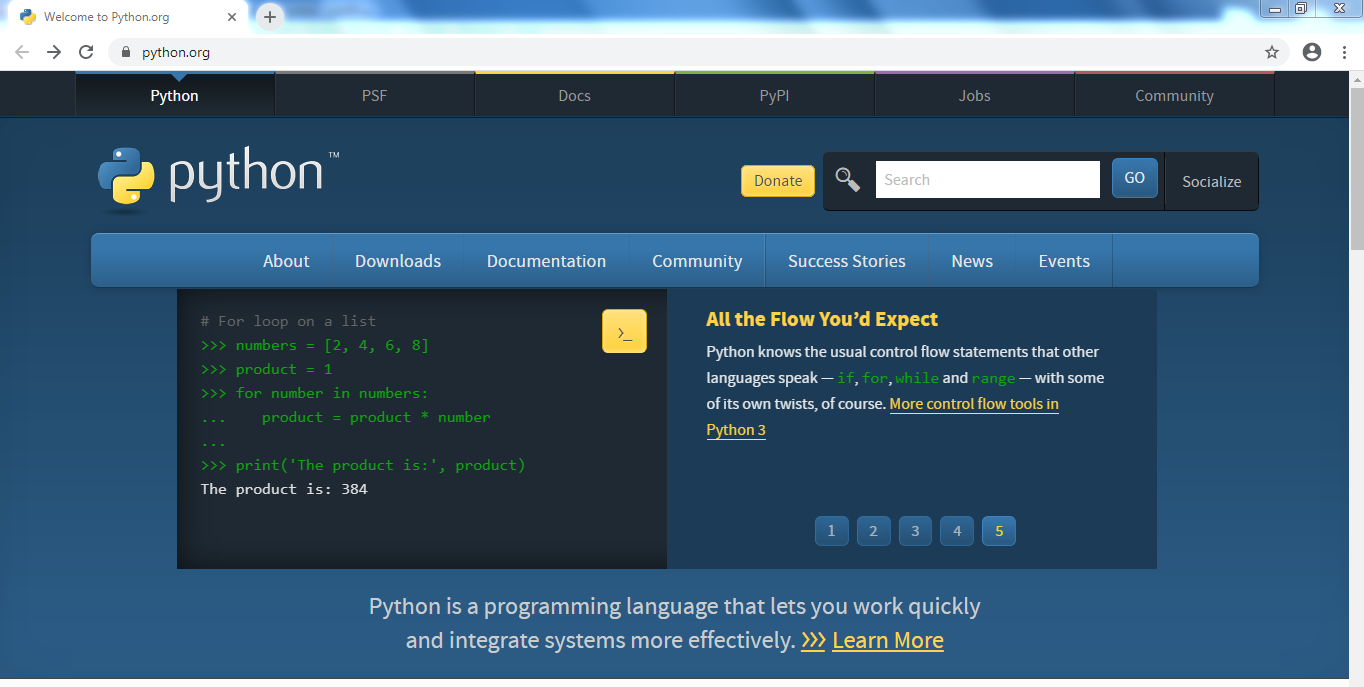Viewport: 1364px width, 687px height.
Task: Open the Downloads menu item
Action: click(x=398, y=261)
